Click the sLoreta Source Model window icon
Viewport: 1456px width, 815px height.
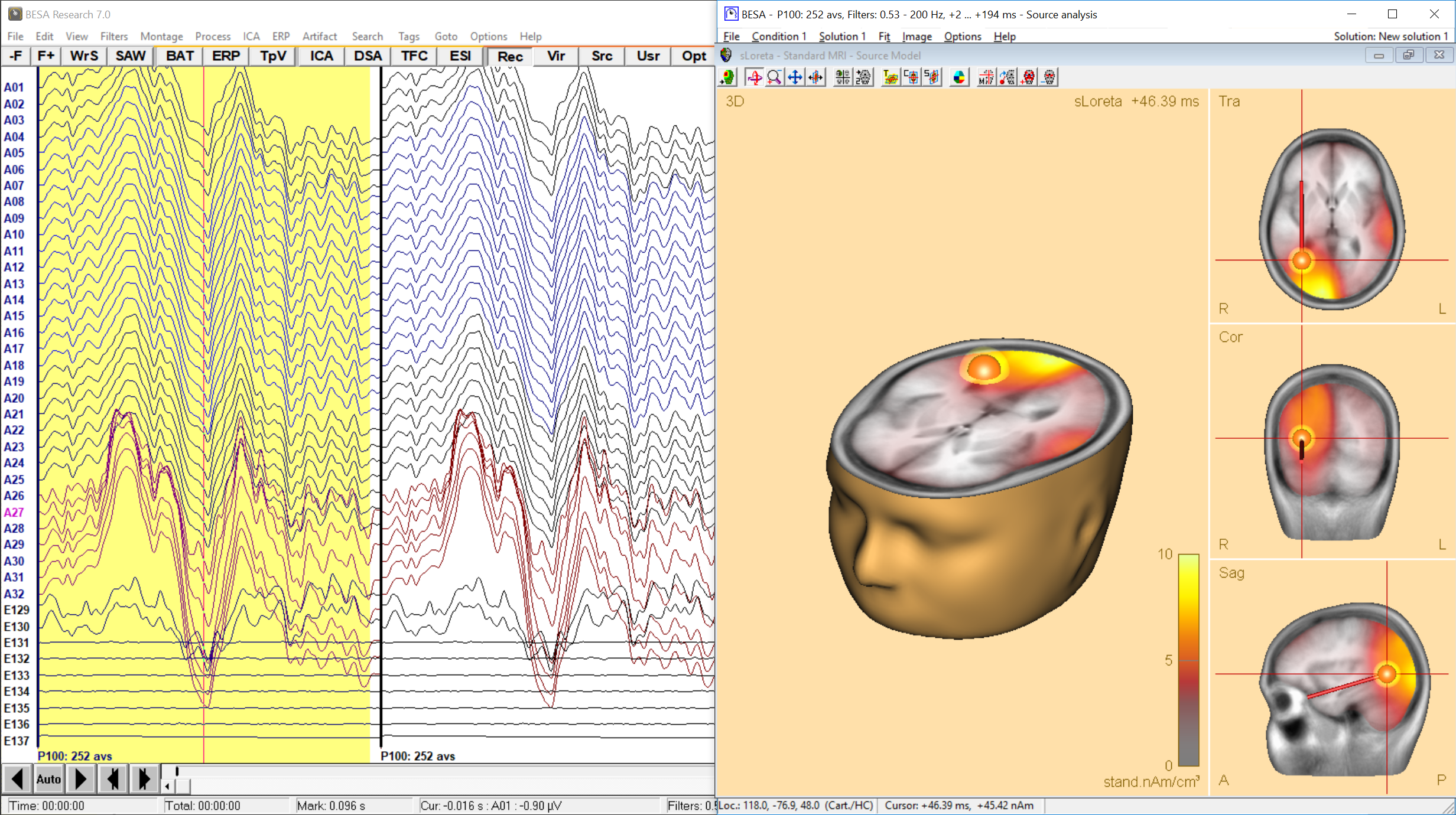pyautogui.click(x=726, y=55)
